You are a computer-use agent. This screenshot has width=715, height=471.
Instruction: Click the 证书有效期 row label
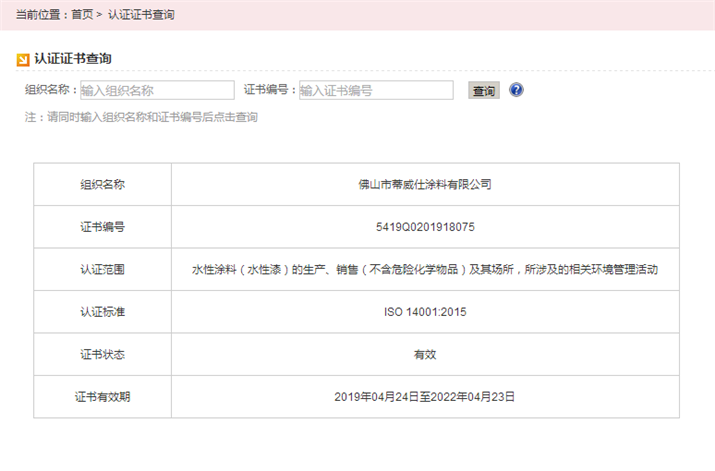[103, 397]
